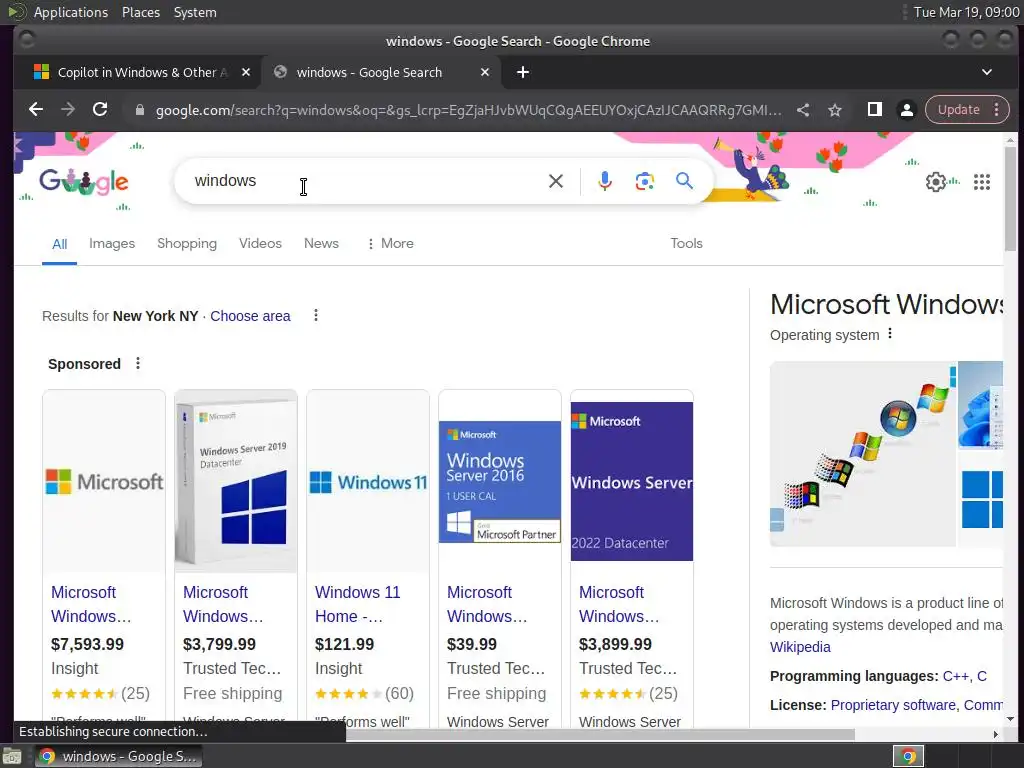
Task: Bookmark this tab with the star icon
Action: click(x=835, y=110)
